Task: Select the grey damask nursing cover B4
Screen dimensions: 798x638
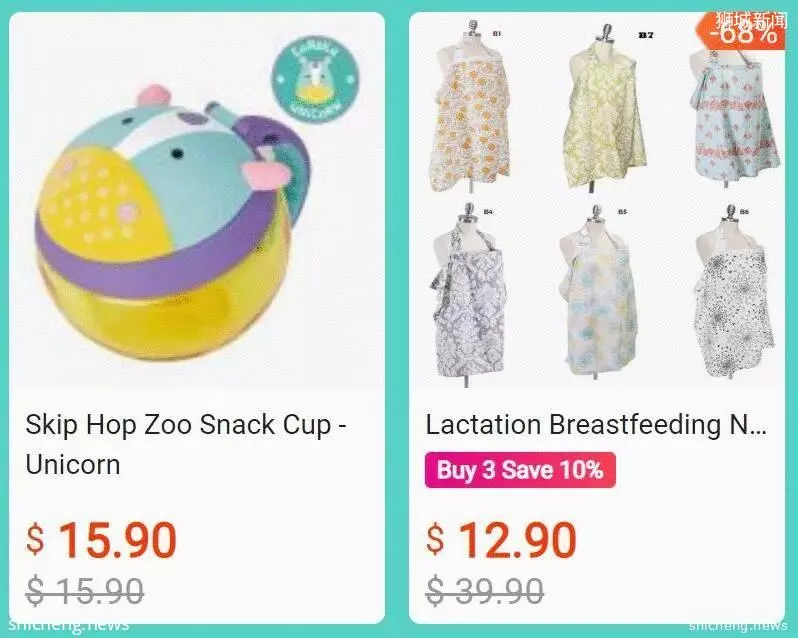Action: point(469,295)
